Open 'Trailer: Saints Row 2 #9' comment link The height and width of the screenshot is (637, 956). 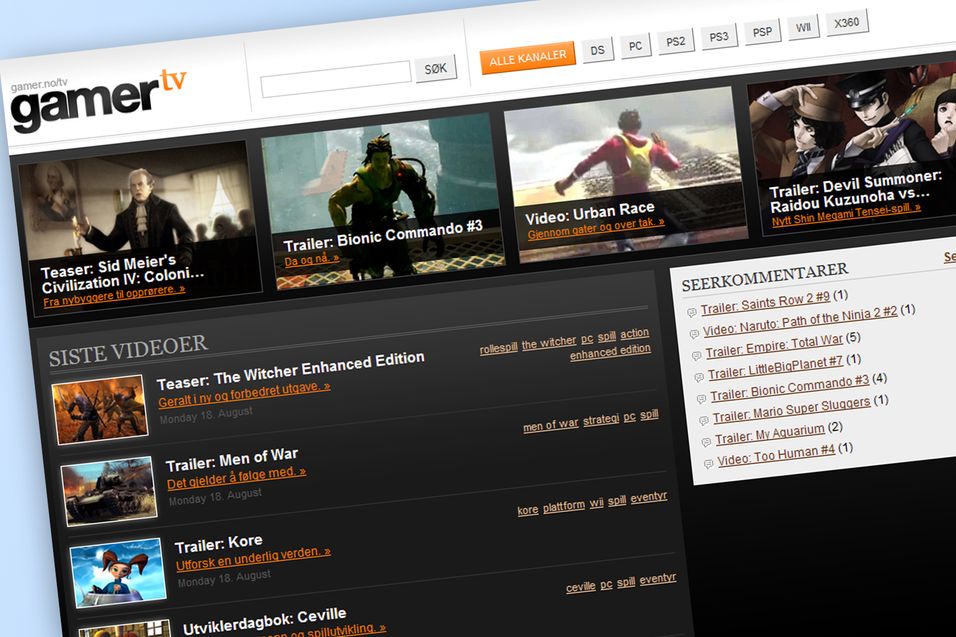pyautogui.click(x=765, y=303)
